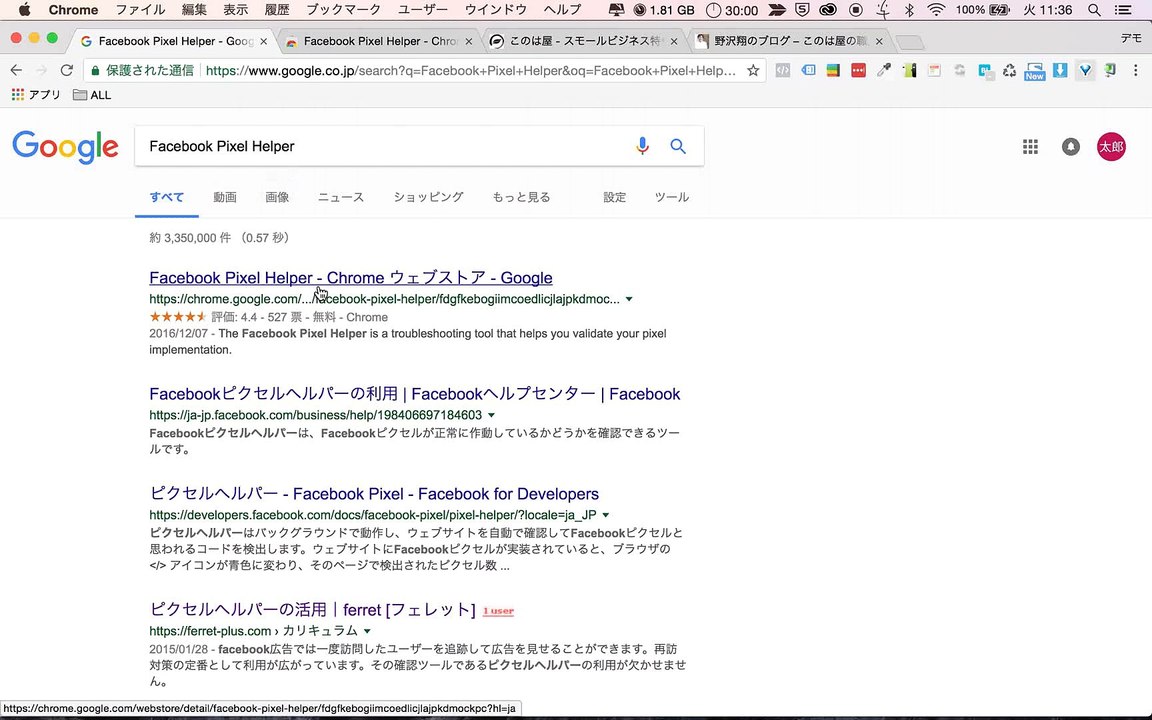Open the 設定 search settings menu
The height and width of the screenshot is (720, 1152).
pos(615,197)
